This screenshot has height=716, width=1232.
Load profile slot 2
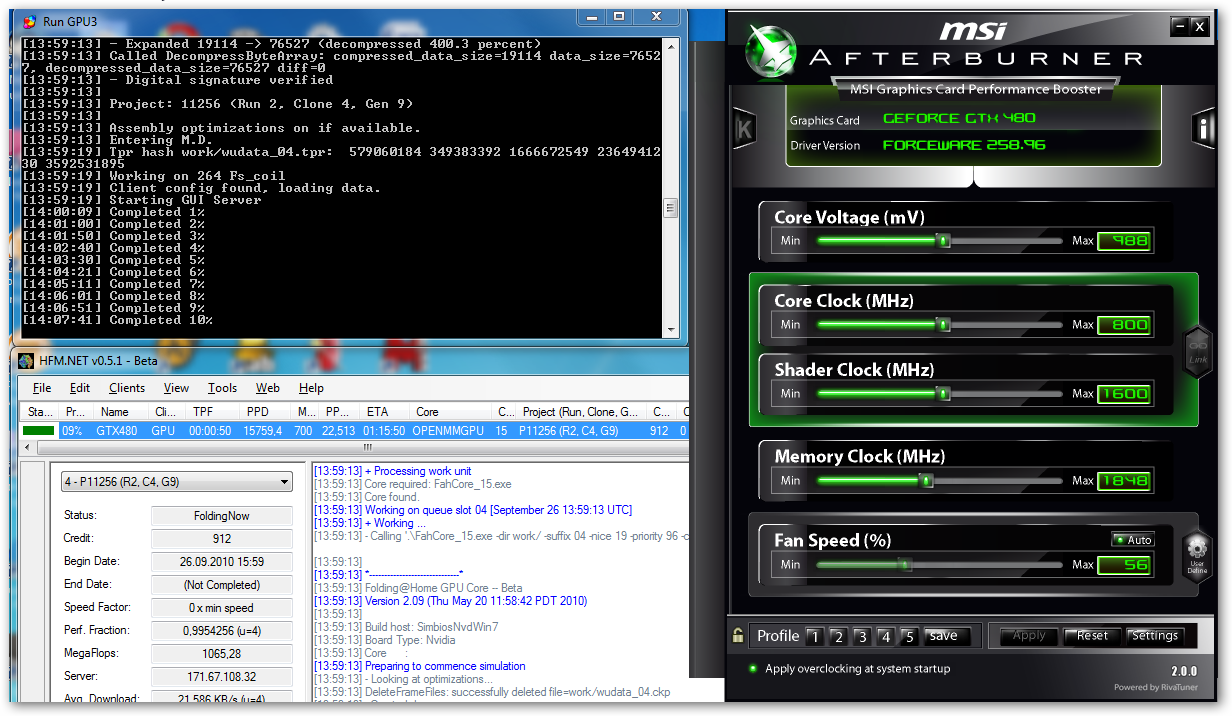[838, 636]
